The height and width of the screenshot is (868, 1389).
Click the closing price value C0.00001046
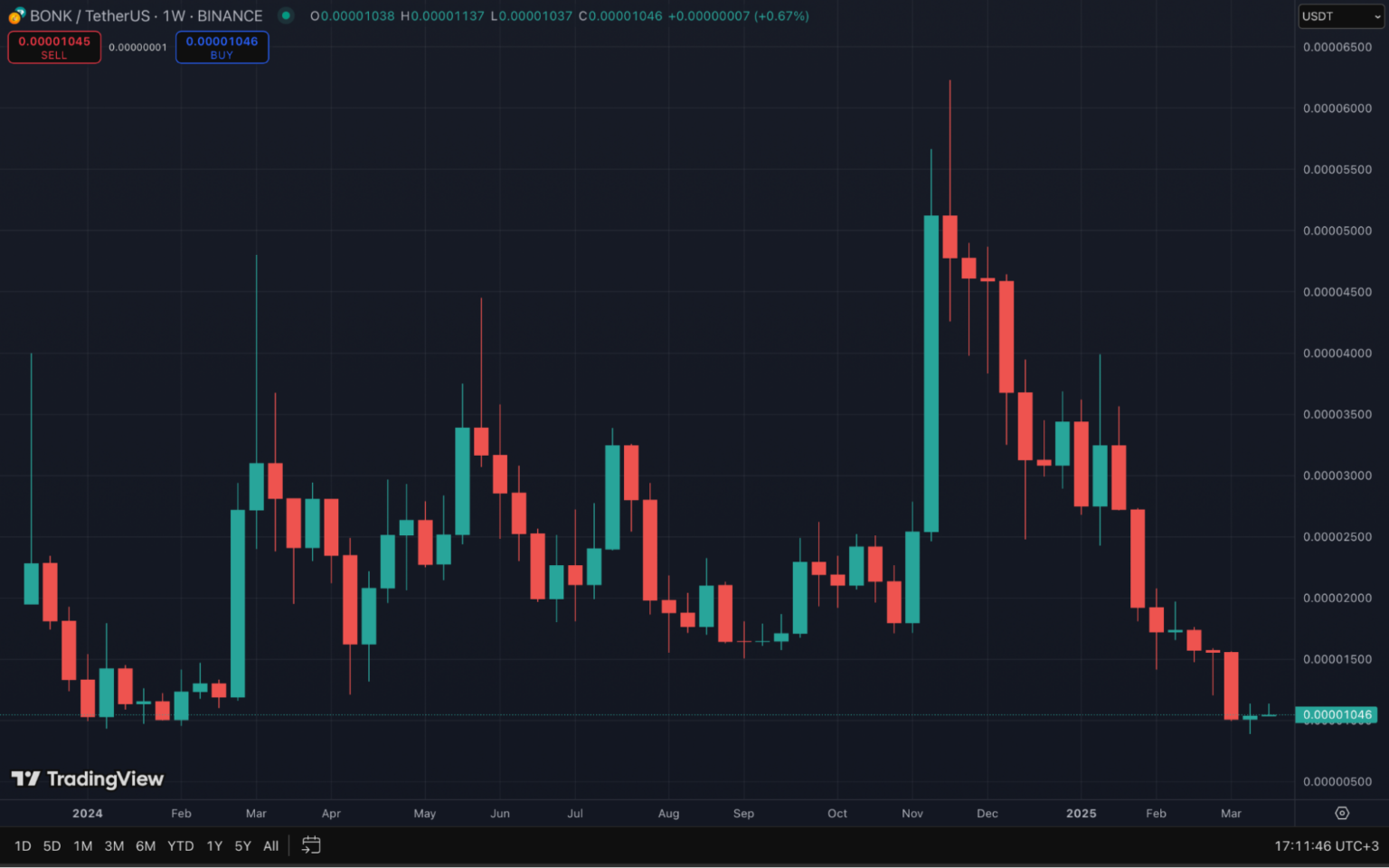[x=620, y=16]
